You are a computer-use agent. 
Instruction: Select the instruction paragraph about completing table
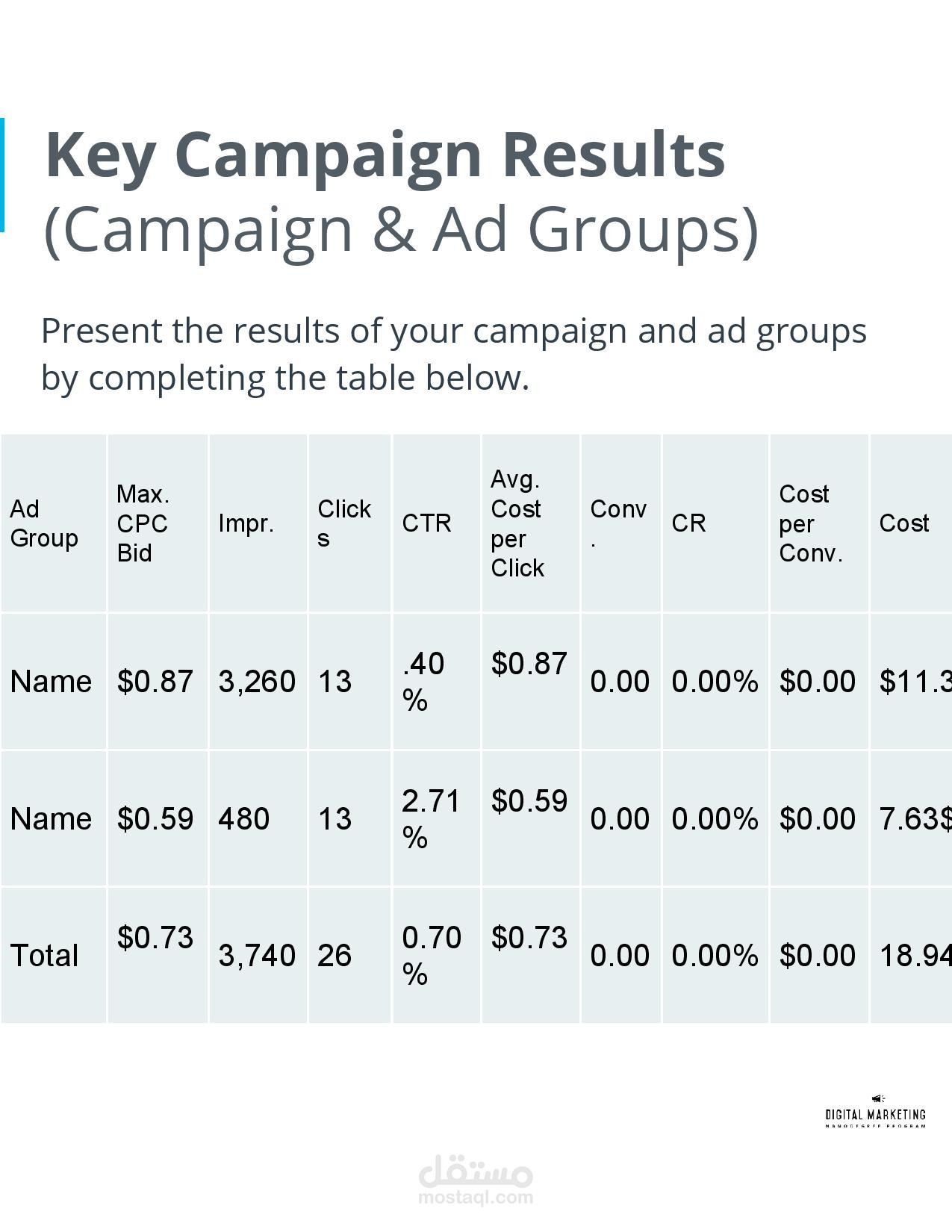click(x=453, y=354)
